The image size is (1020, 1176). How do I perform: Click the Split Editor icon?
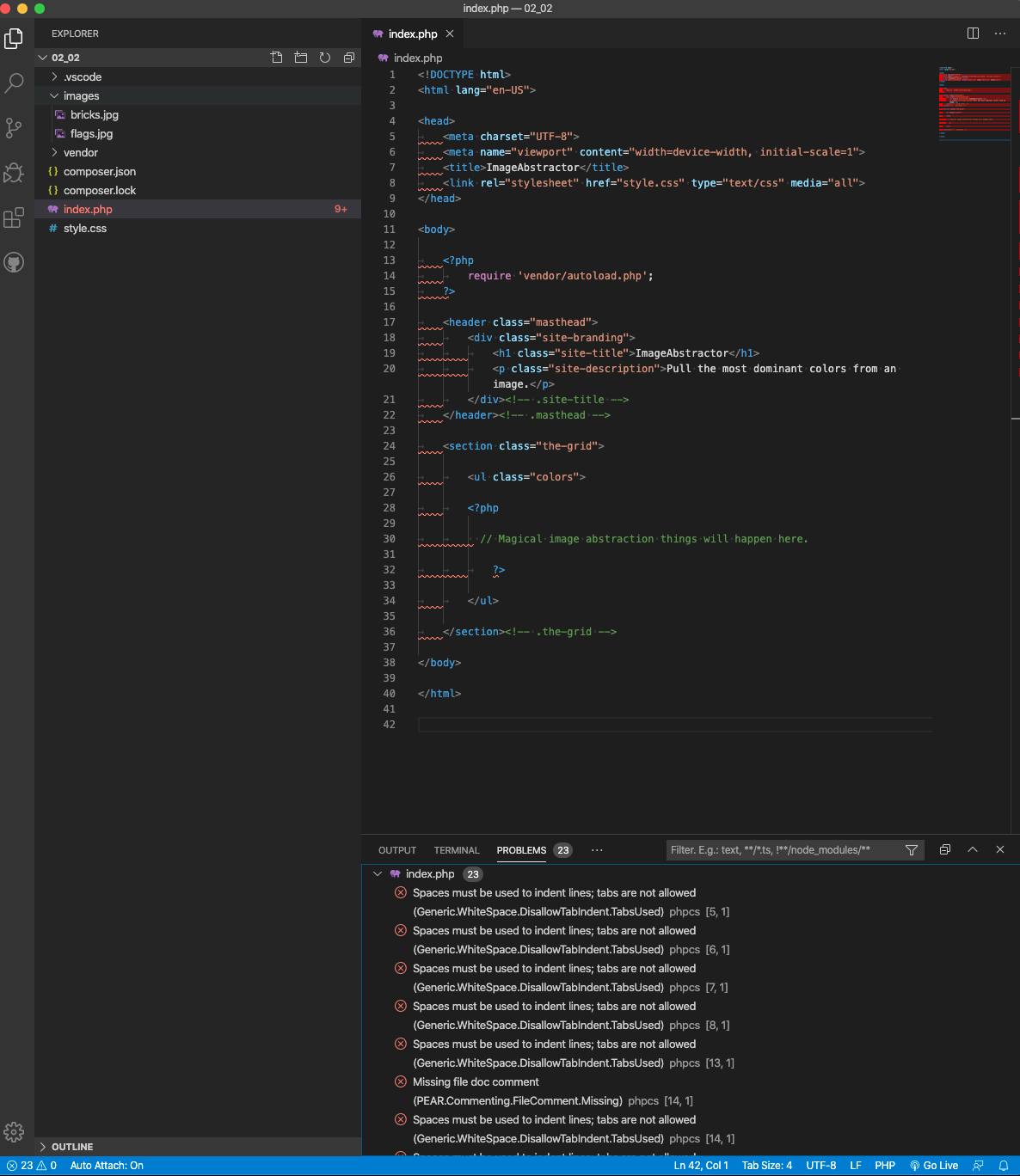[973, 33]
